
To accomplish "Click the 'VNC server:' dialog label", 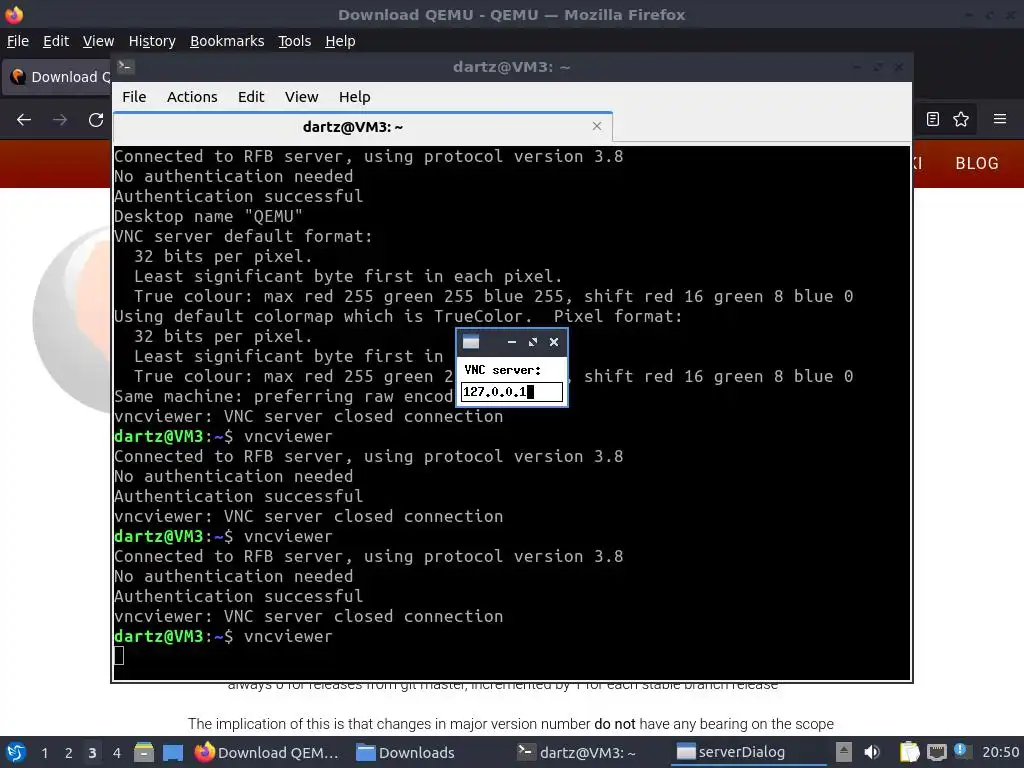I will point(502,370).
